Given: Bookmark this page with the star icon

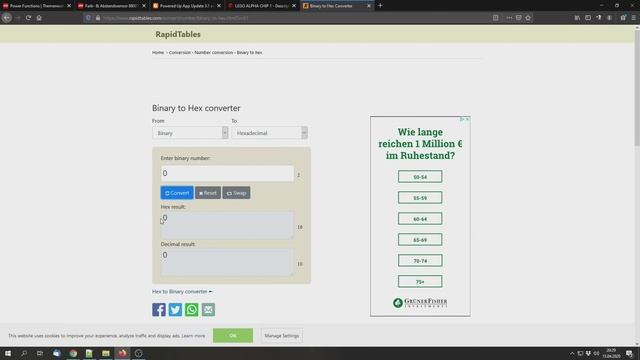Looking at the screenshot, I should tap(528, 18).
